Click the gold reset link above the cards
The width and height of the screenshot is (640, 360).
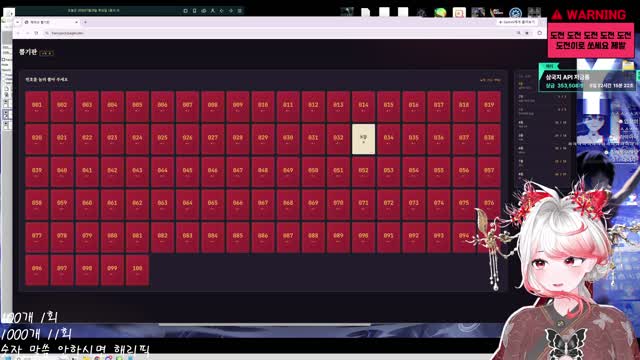(490, 80)
